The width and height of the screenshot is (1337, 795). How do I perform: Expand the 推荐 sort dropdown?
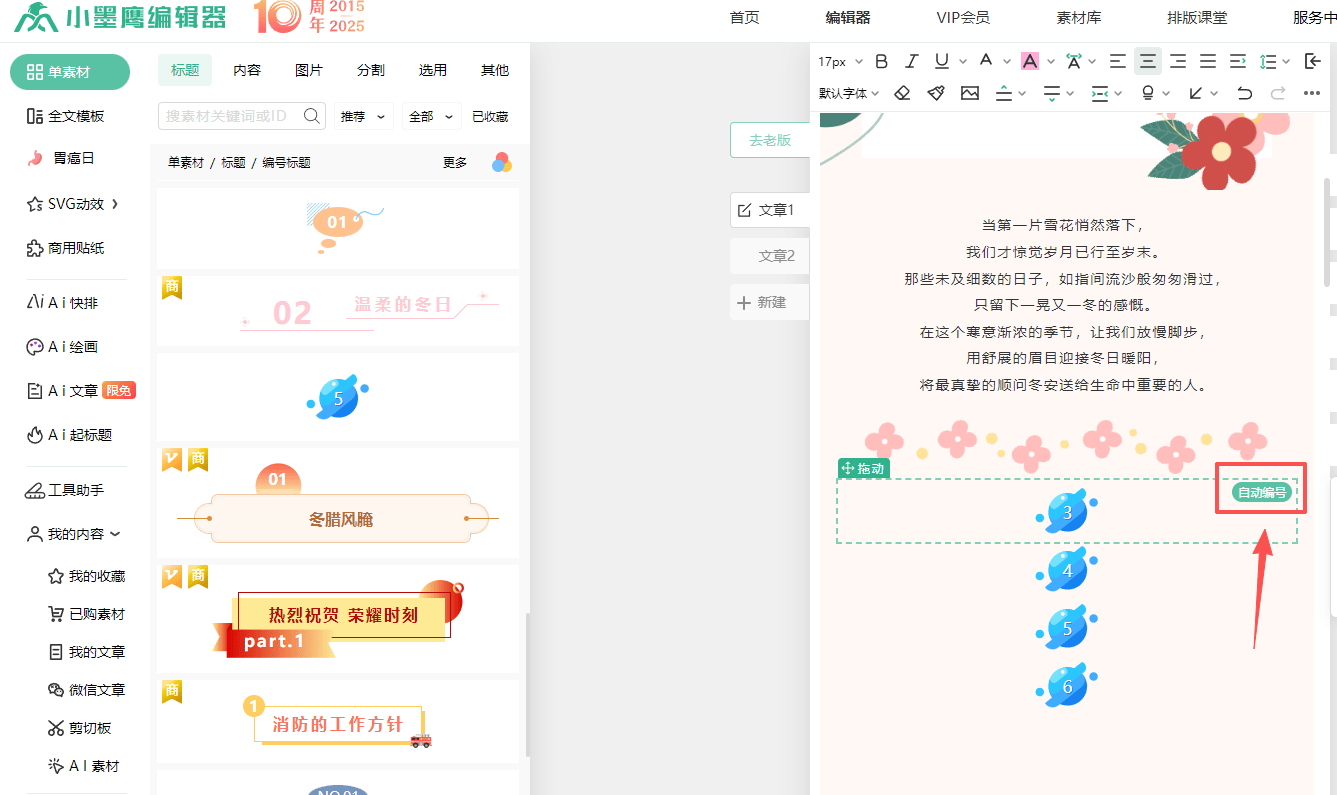click(x=364, y=116)
